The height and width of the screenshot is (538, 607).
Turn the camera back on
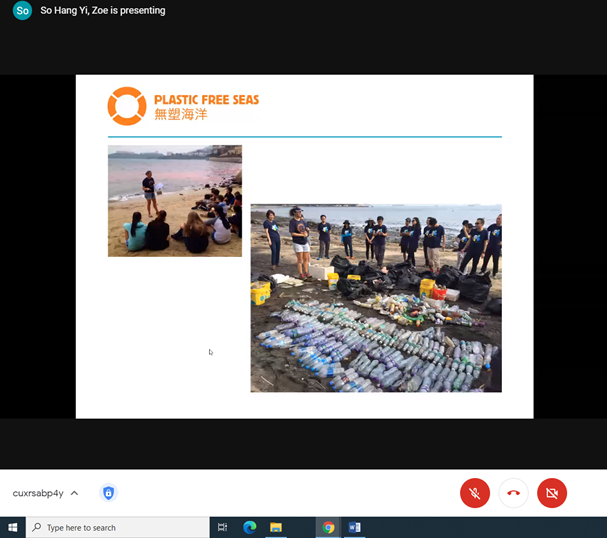[552, 493]
